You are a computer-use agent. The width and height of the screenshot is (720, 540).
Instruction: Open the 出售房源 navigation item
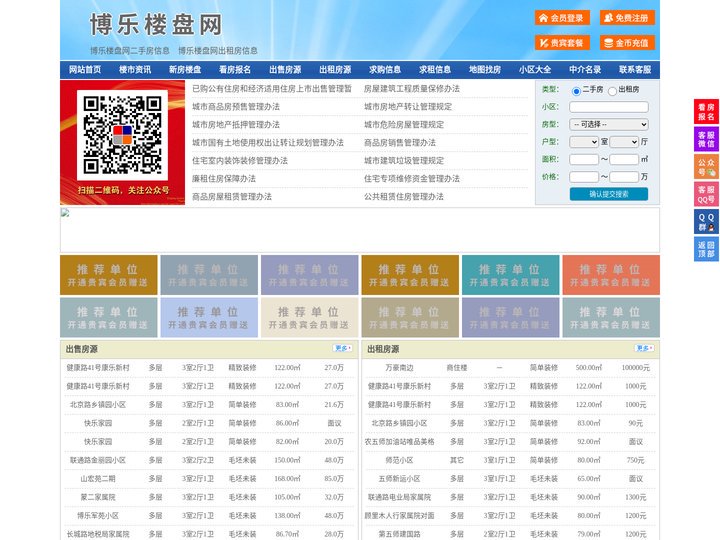285,70
